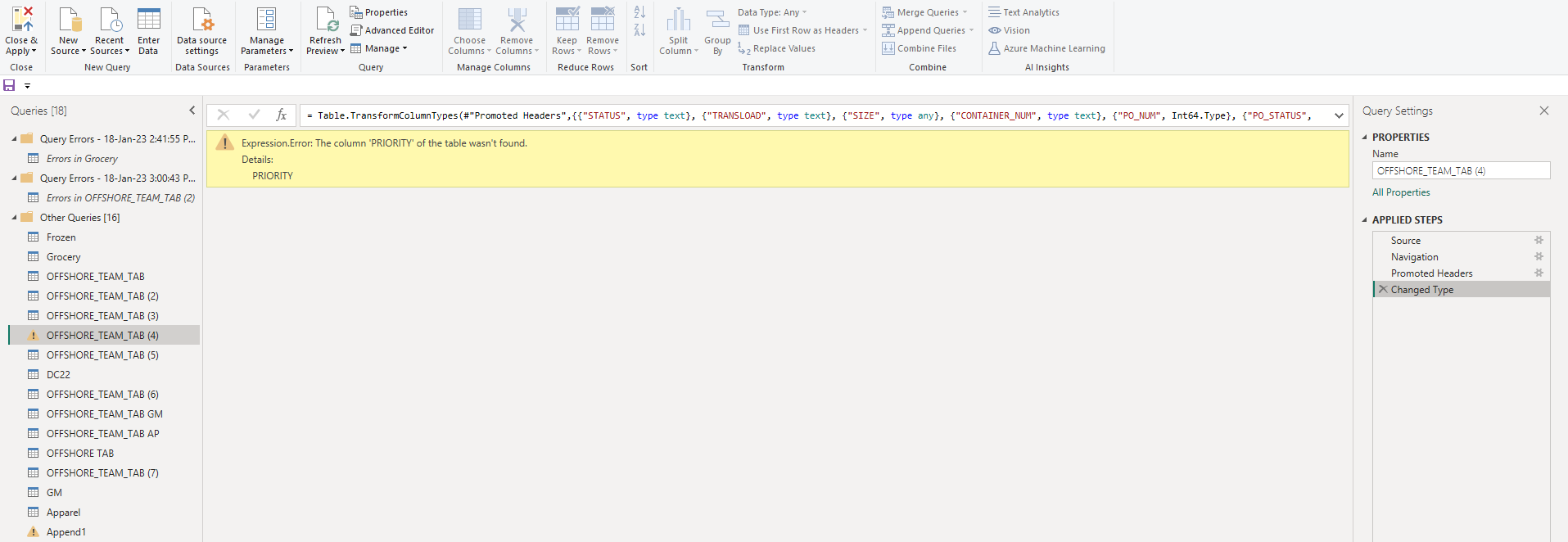The image size is (1568, 542).
Task: Sort descending Z to A
Action: point(639,30)
